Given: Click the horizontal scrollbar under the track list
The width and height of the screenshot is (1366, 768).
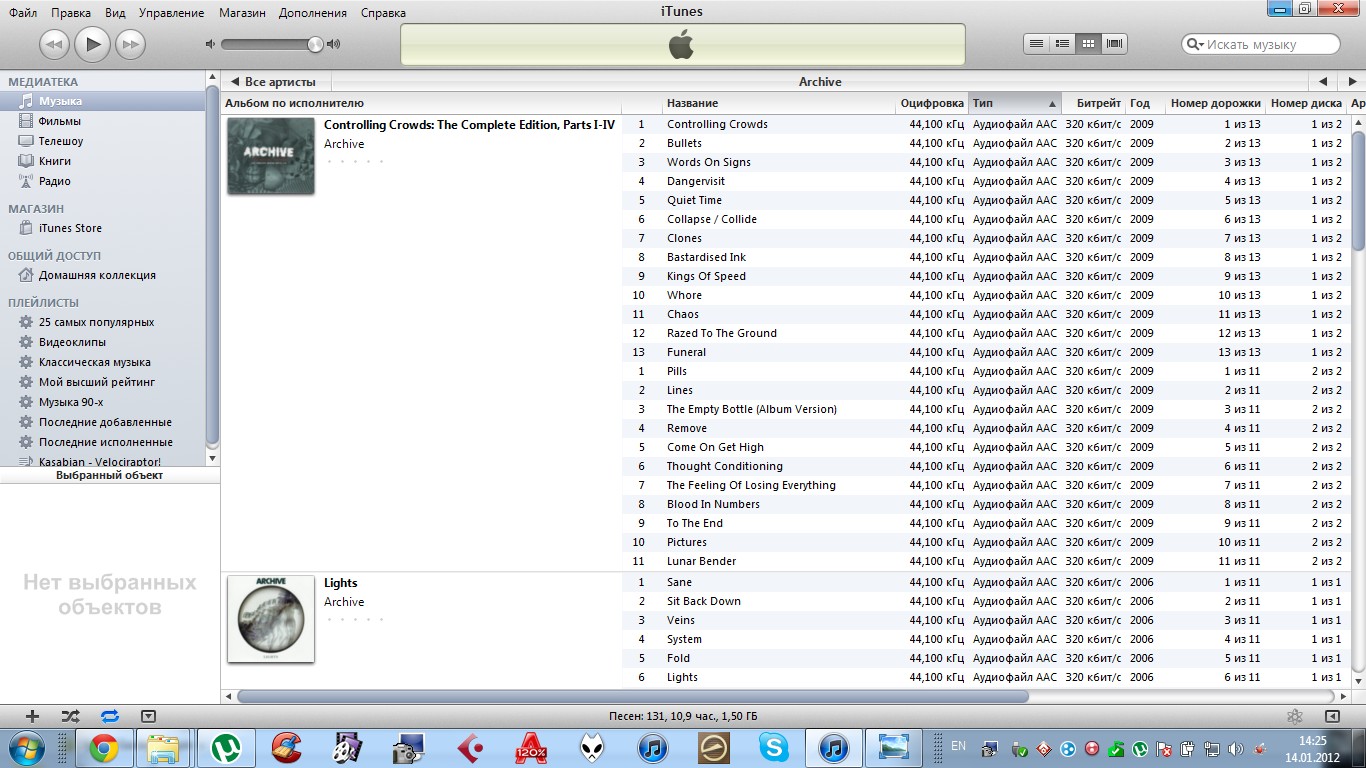Looking at the screenshot, I should [x=633, y=696].
